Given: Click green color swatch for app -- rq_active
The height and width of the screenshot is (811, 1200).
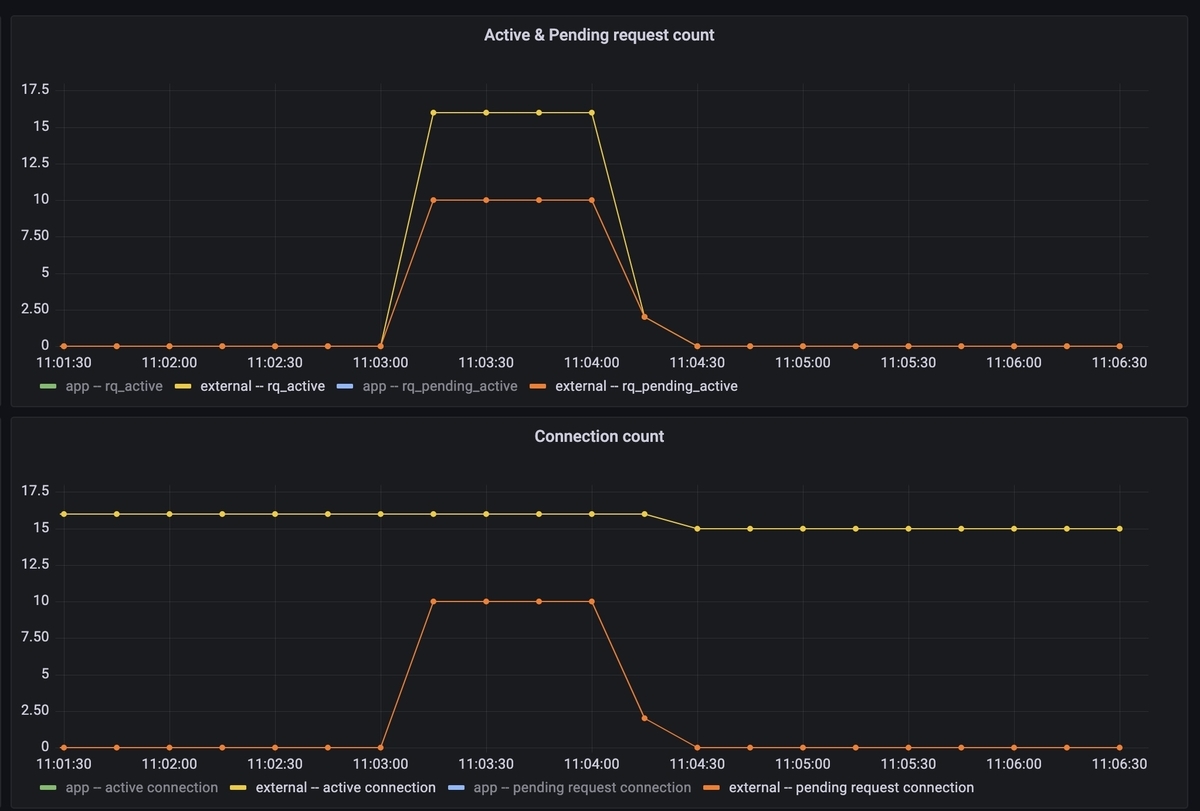Looking at the screenshot, I should (x=48, y=386).
